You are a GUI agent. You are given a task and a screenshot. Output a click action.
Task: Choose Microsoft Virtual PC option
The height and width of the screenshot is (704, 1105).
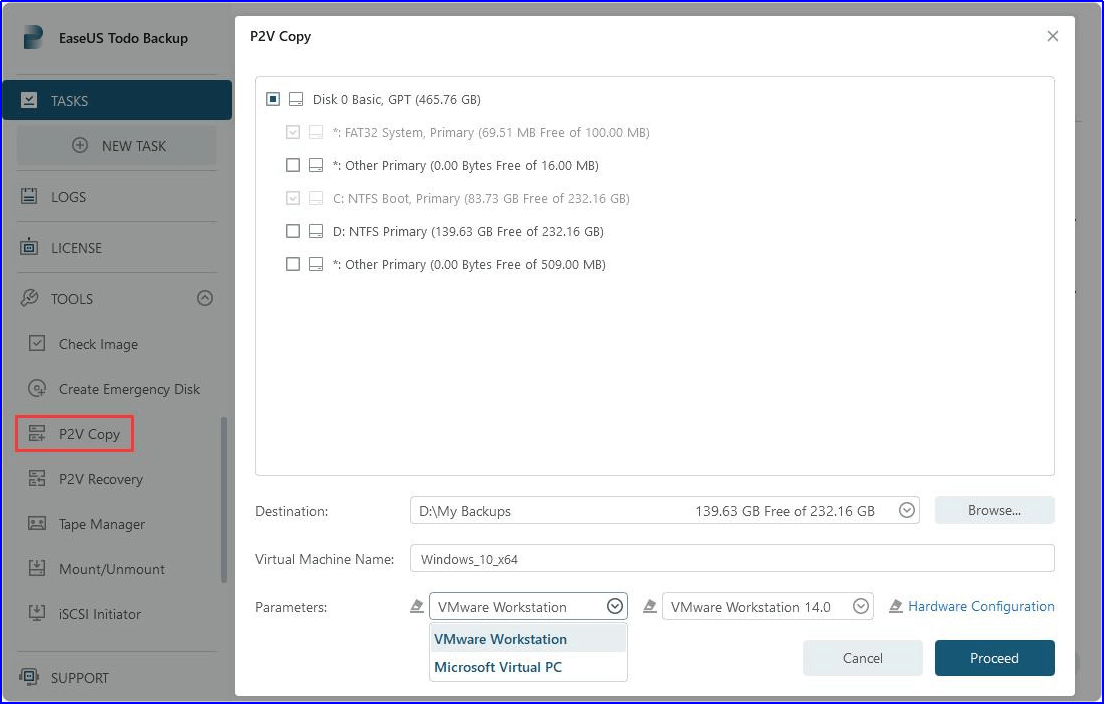[528, 667]
